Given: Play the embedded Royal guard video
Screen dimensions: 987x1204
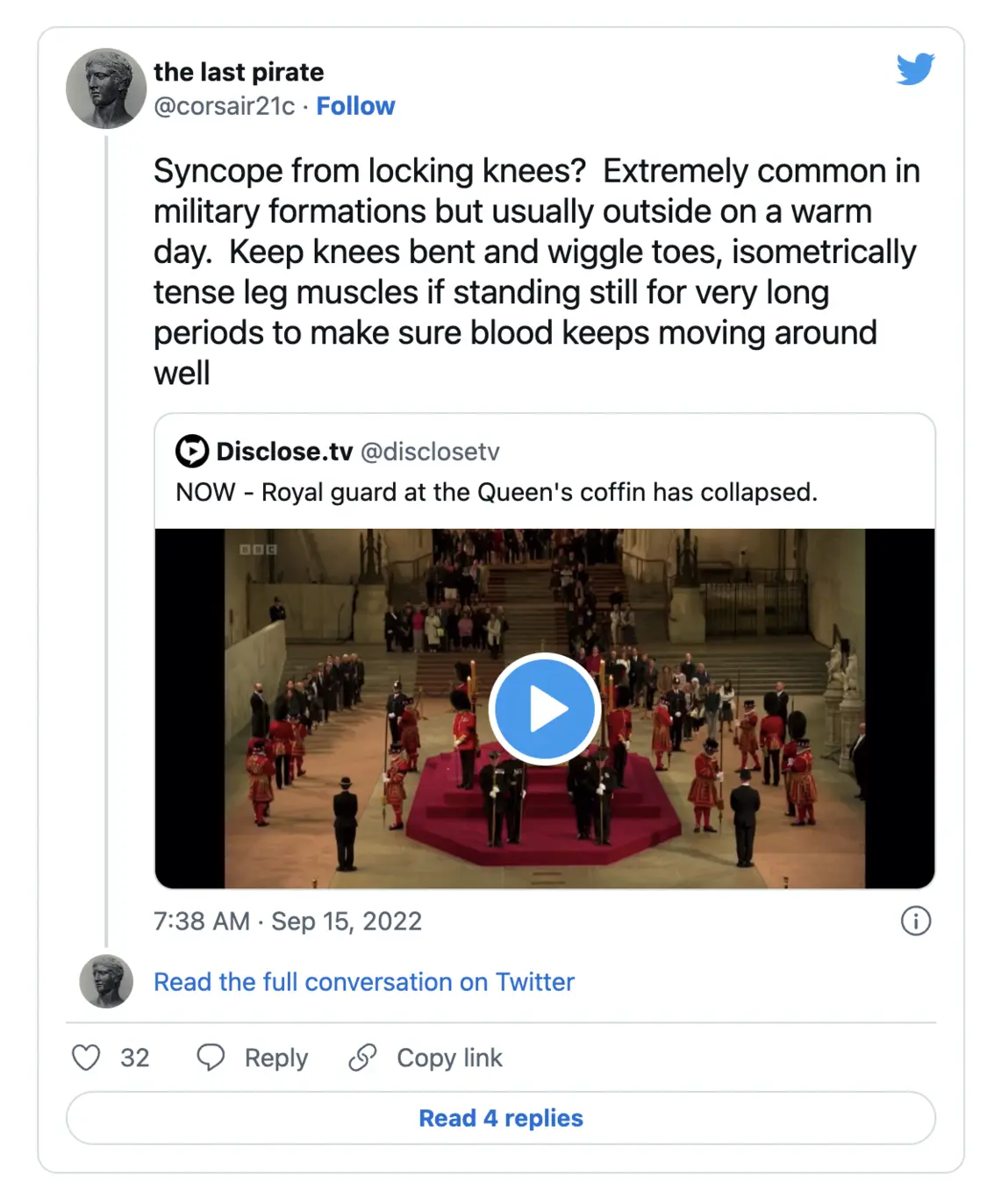Looking at the screenshot, I should tap(544, 709).
